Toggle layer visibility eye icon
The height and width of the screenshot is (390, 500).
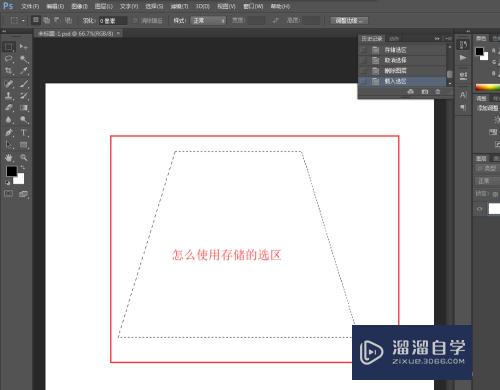[x=480, y=209]
